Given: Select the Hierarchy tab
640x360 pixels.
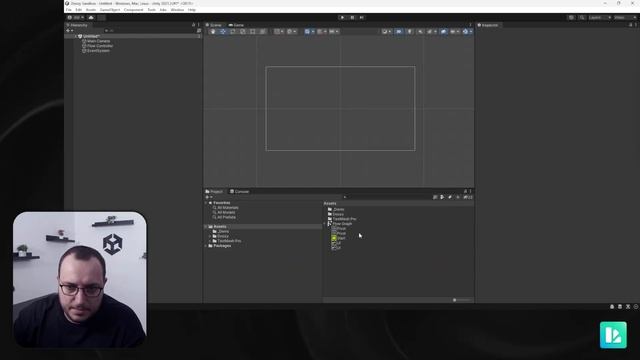Looking at the screenshot, I should click(x=77, y=25).
